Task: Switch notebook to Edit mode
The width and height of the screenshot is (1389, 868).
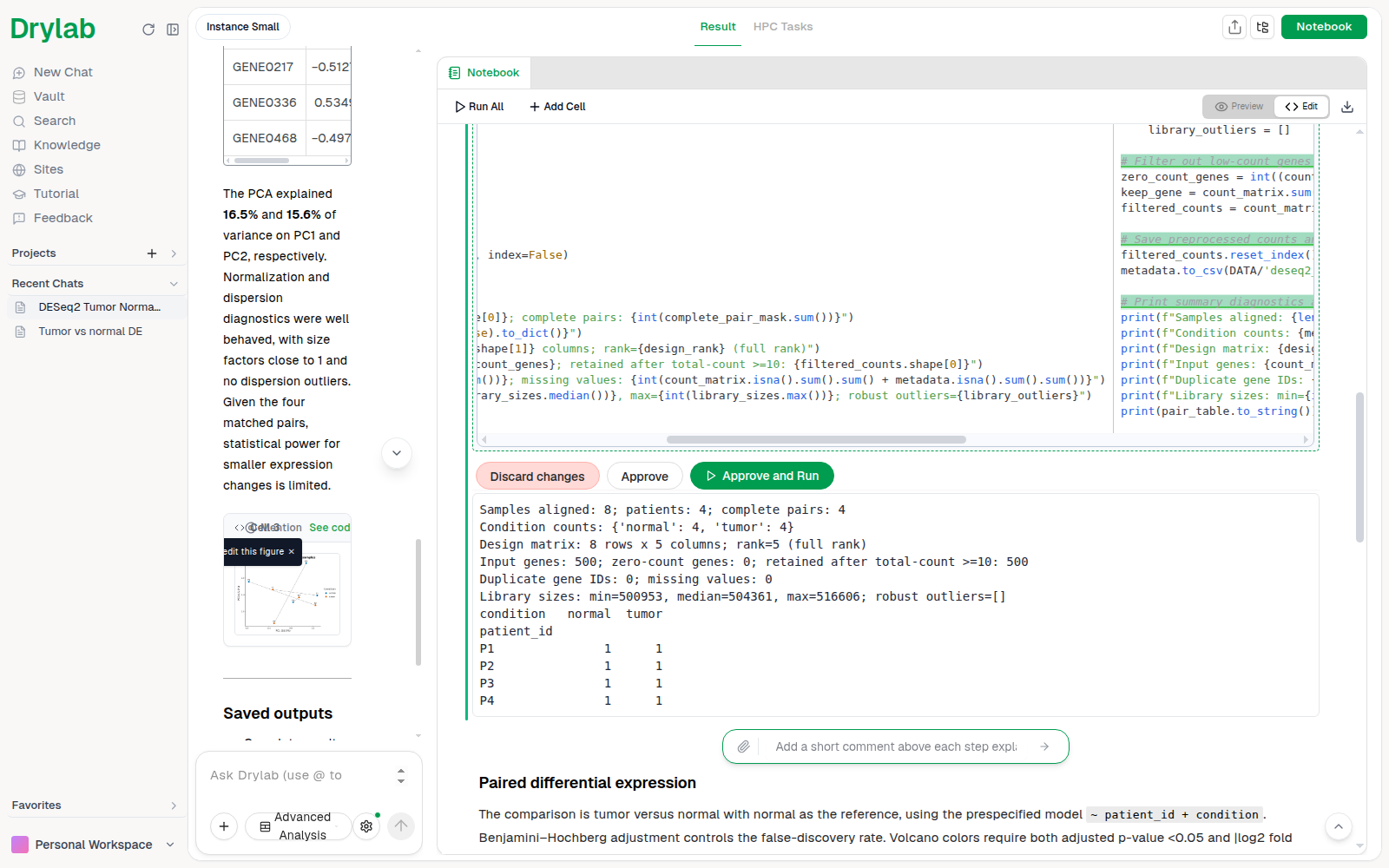Action: (x=1301, y=107)
